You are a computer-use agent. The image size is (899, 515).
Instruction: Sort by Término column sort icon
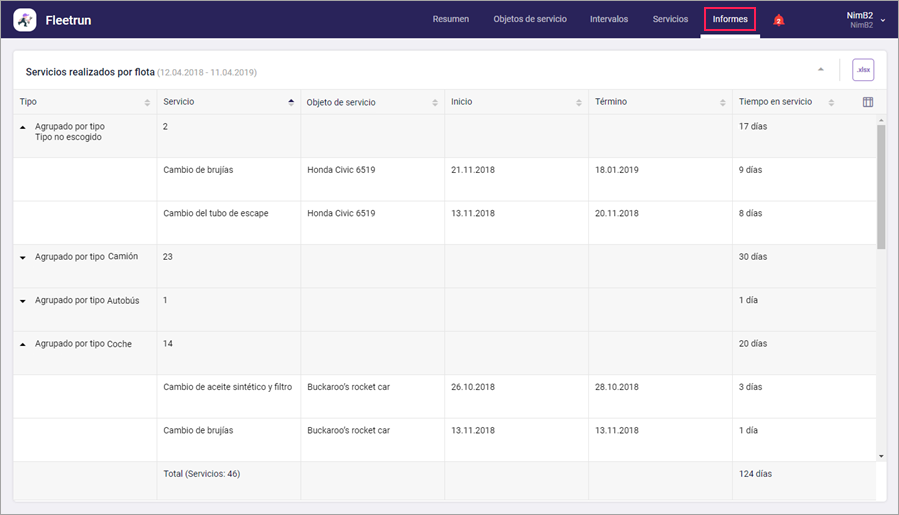pos(723,103)
